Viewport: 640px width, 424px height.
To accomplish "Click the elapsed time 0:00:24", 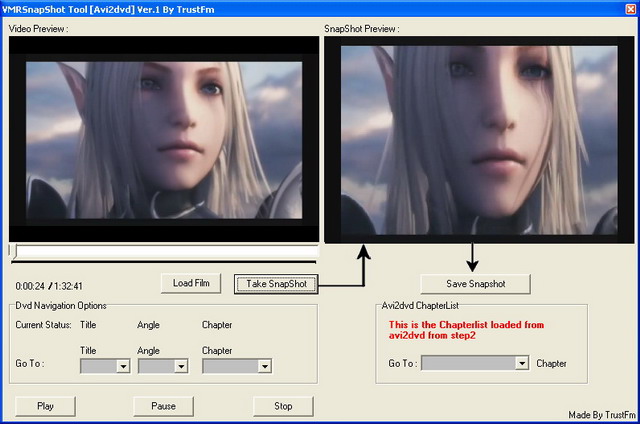I will 30,286.
